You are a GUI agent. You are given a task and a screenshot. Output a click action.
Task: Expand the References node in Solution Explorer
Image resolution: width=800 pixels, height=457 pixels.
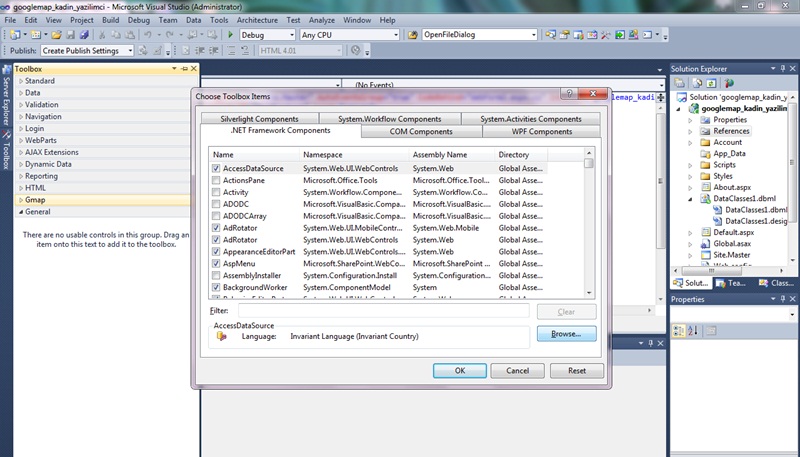pos(690,131)
